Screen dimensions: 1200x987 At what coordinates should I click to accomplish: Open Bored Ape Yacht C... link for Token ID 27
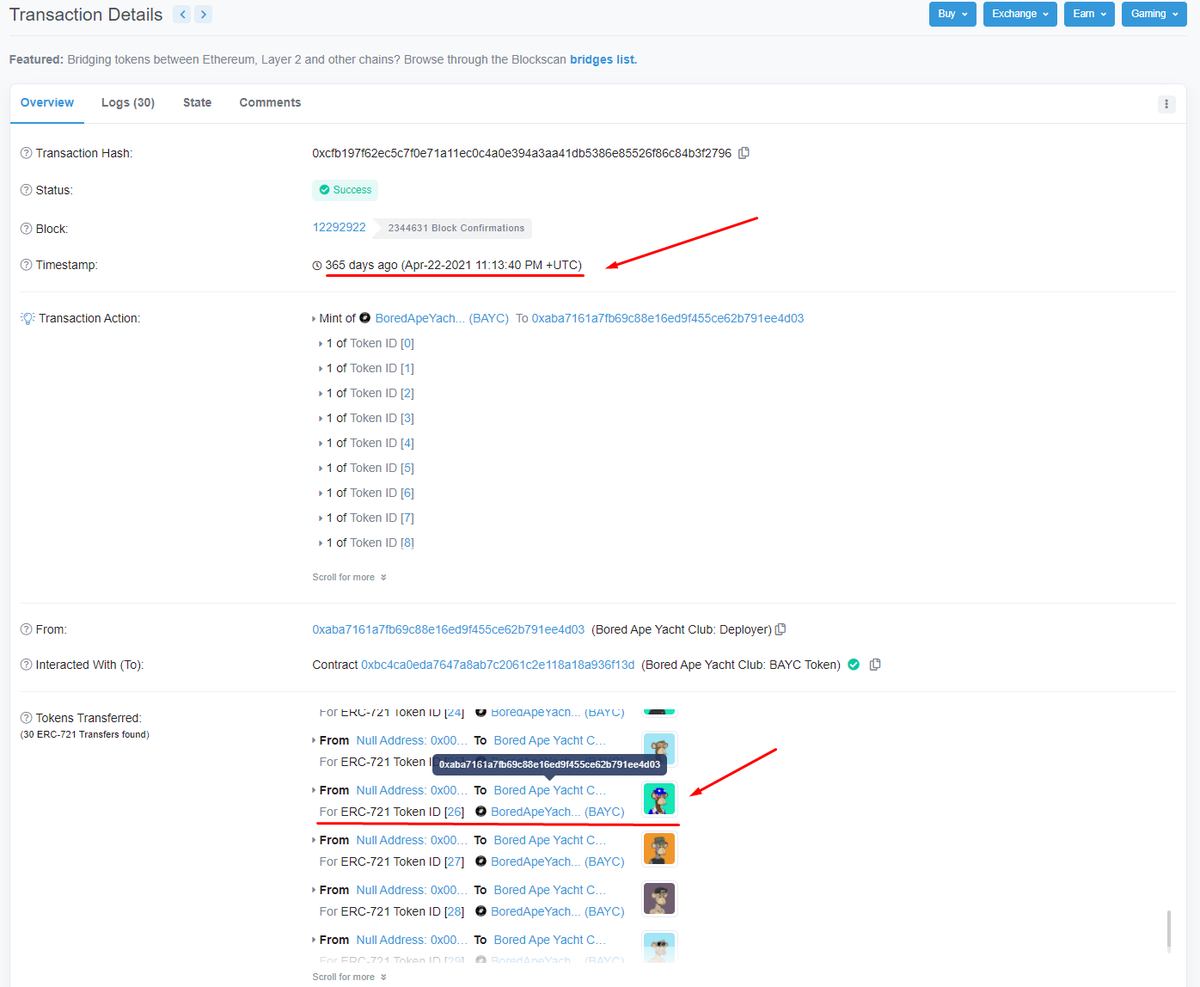coord(550,840)
